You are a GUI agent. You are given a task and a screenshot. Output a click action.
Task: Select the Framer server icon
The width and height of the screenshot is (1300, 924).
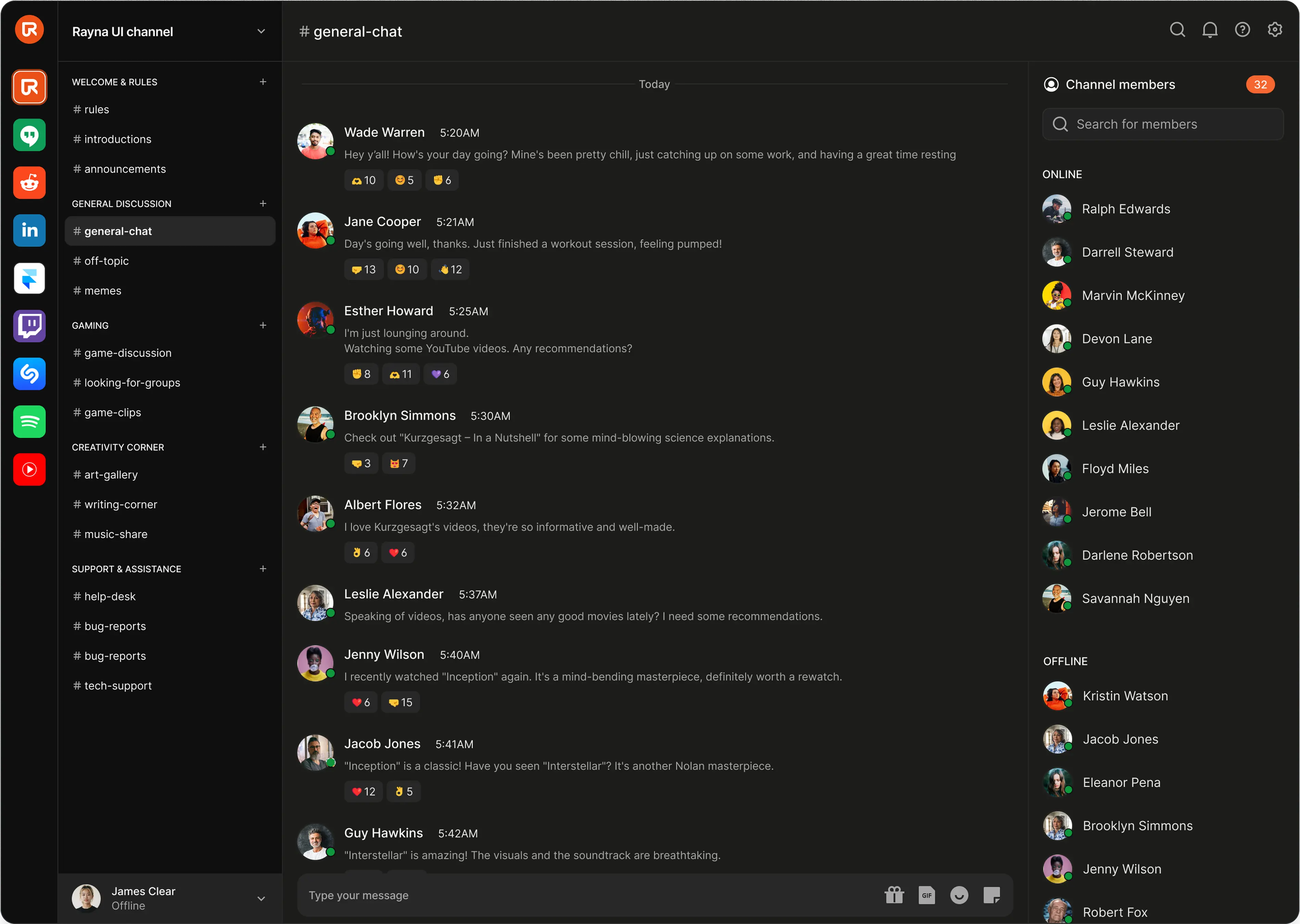[28, 278]
